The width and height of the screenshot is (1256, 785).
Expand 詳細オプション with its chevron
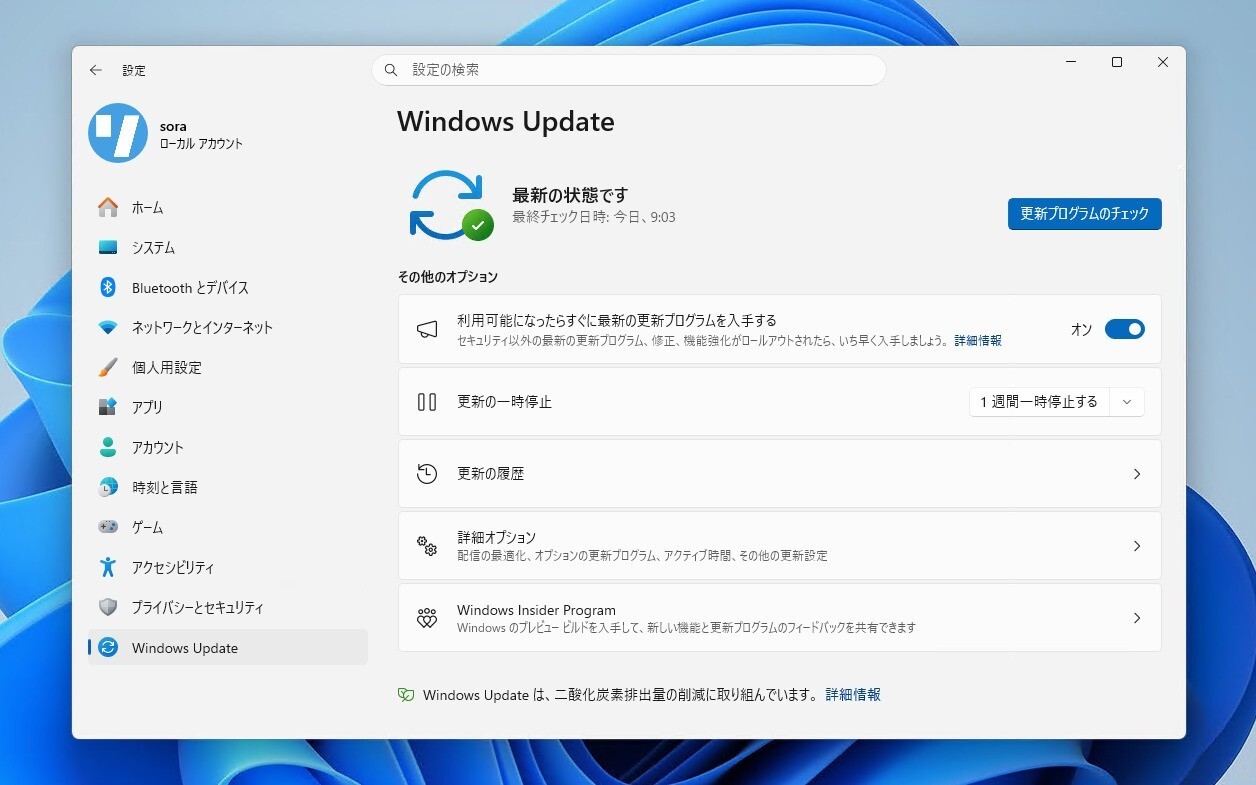[x=1137, y=546]
